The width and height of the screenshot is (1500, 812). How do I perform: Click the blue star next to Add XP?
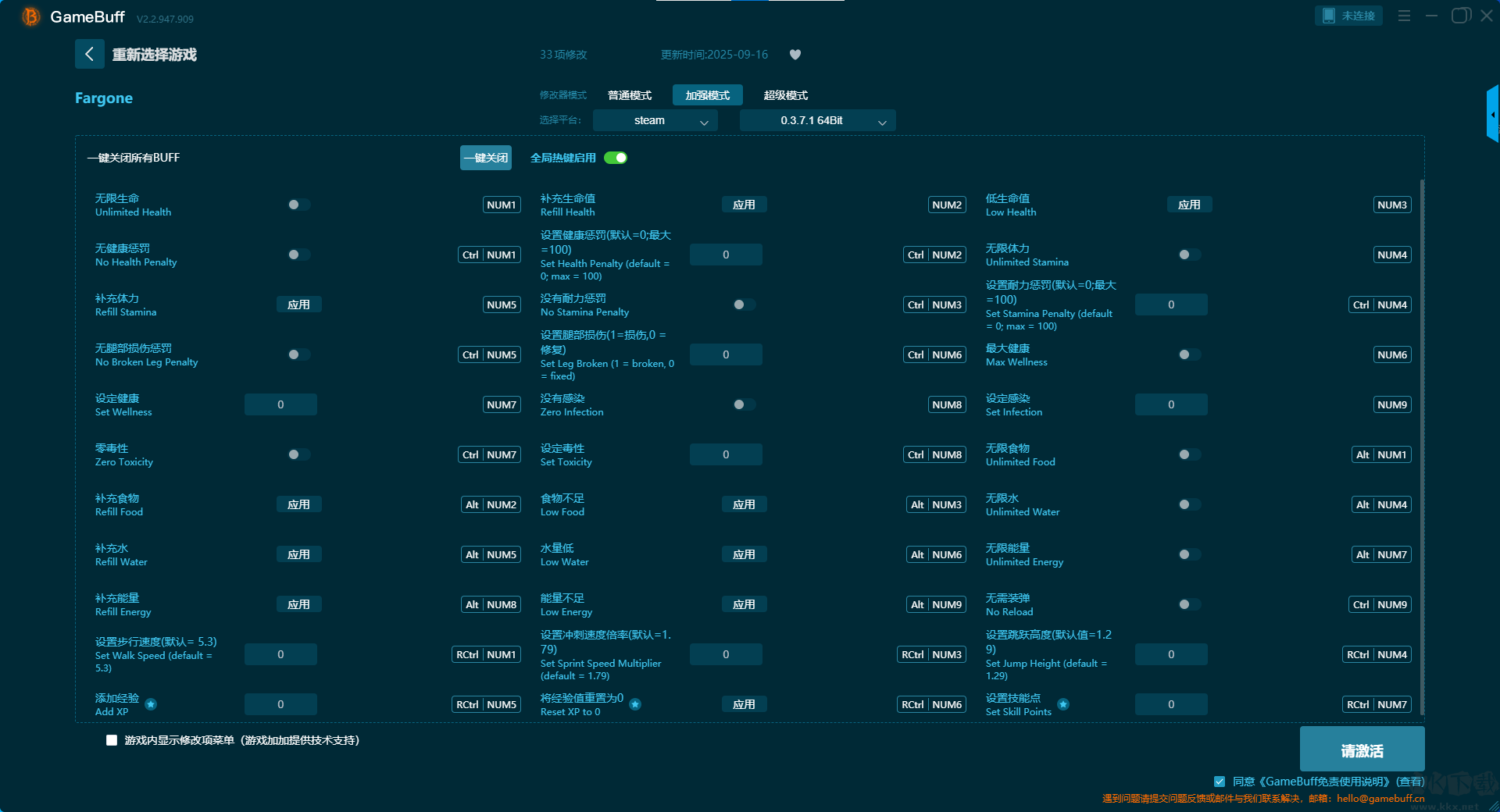coord(151,704)
